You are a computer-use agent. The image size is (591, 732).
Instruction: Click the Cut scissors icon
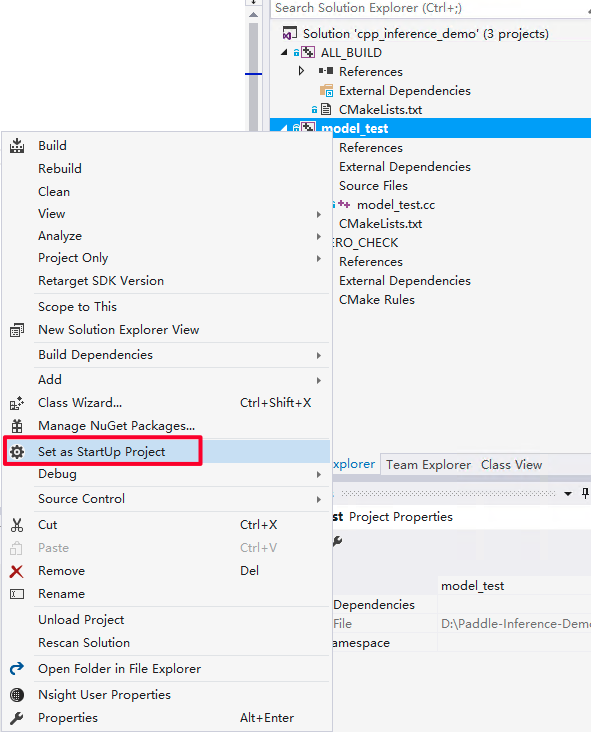17,525
